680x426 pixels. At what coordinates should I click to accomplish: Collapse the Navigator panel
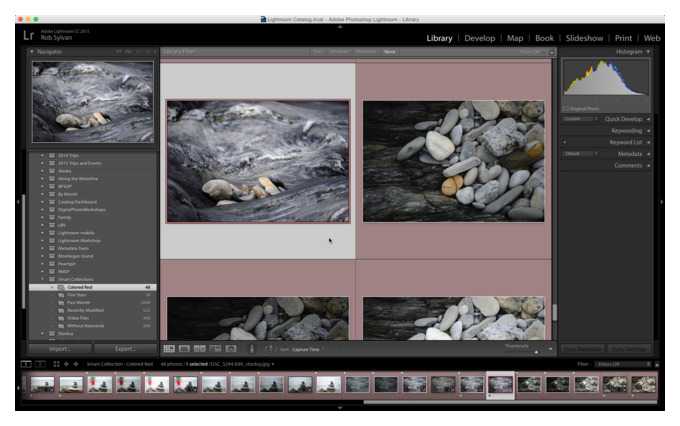point(33,51)
